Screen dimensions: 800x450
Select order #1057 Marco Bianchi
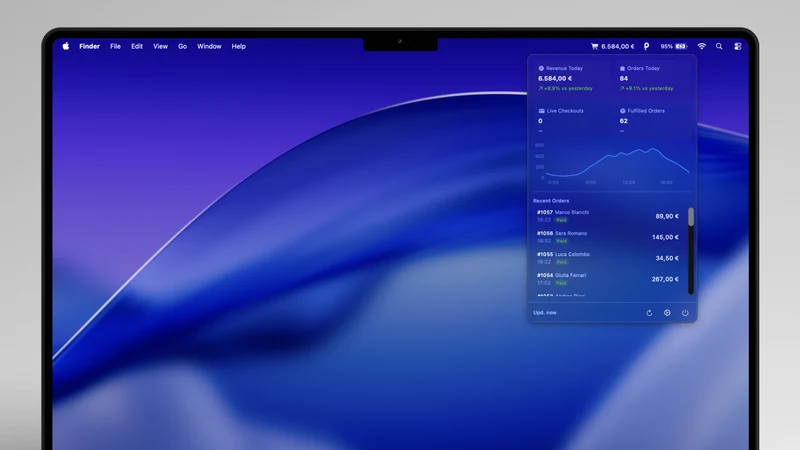[x=608, y=216]
